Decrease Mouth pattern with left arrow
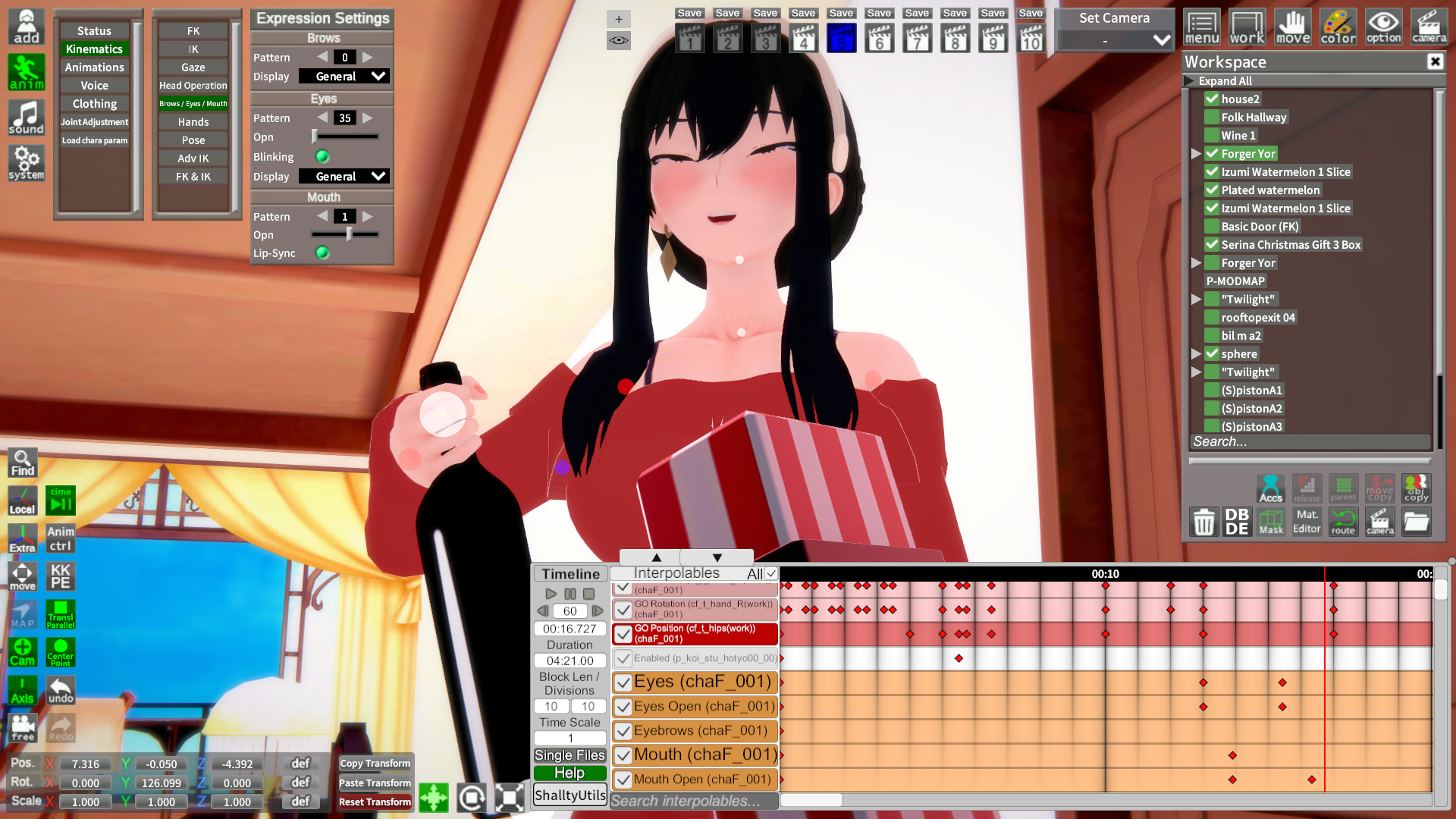Image resolution: width=1456 pixels, height=819 pixels. tap(322, 216)
